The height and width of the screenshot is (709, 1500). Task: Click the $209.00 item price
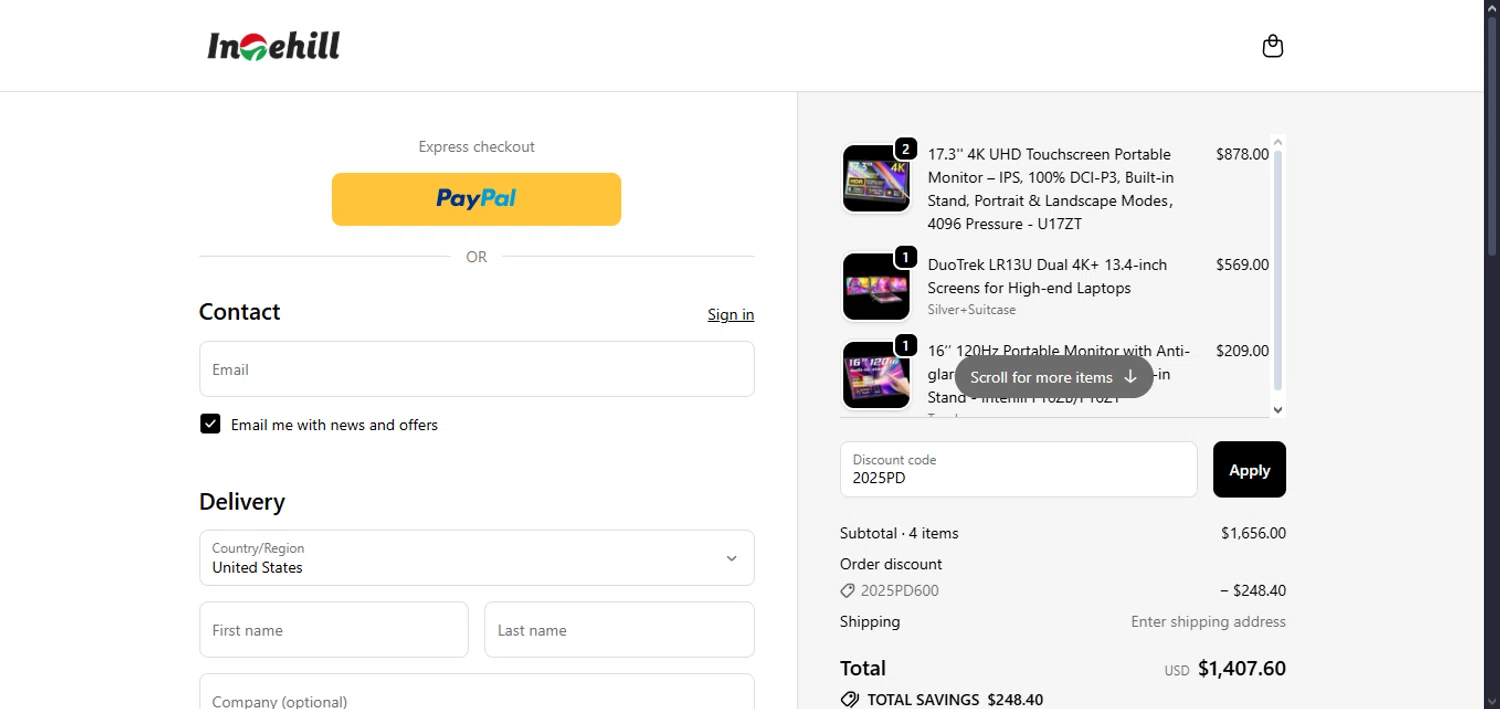click(x=1242, y=351)
